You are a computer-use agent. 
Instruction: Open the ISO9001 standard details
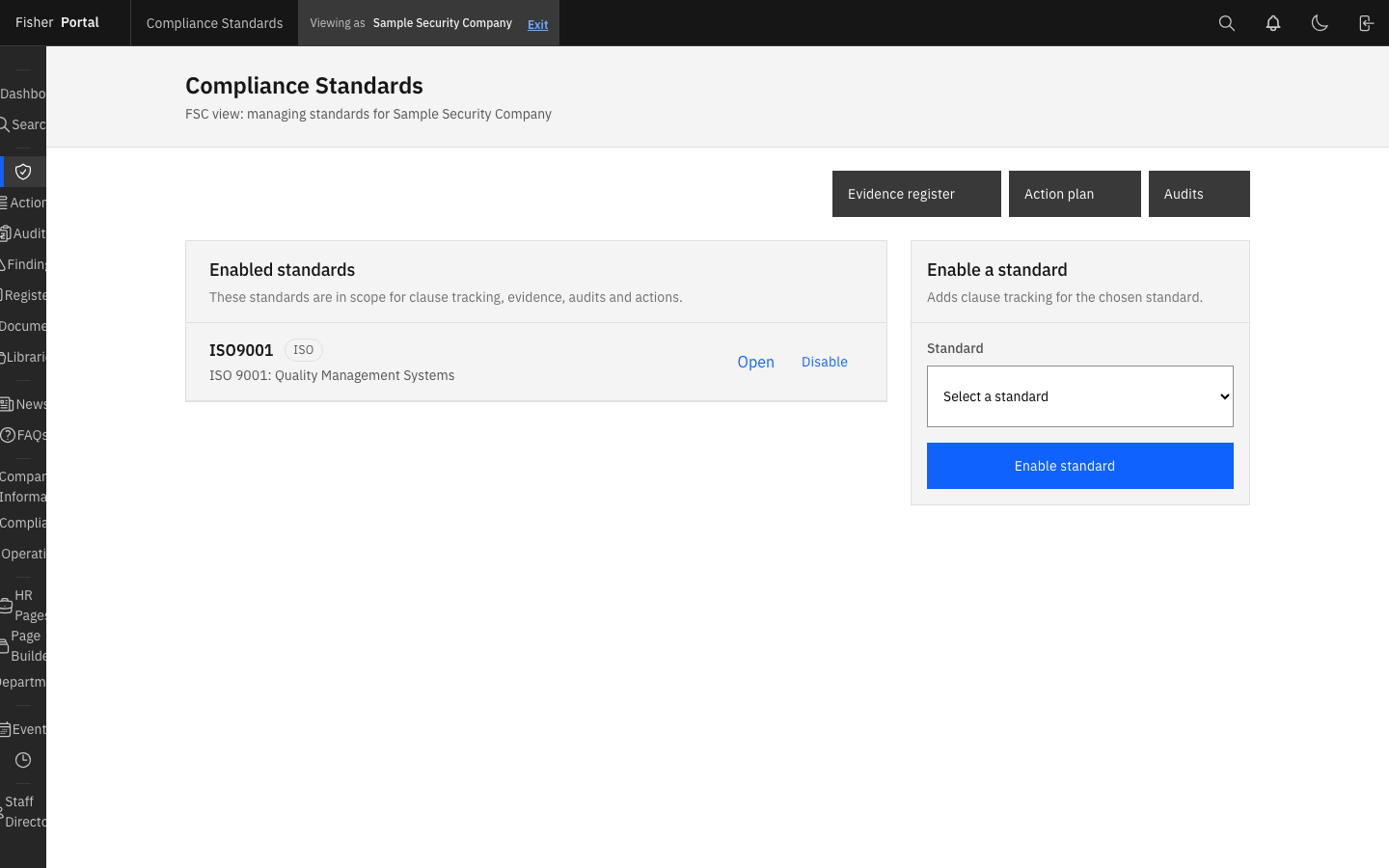[x=755, y=362]
